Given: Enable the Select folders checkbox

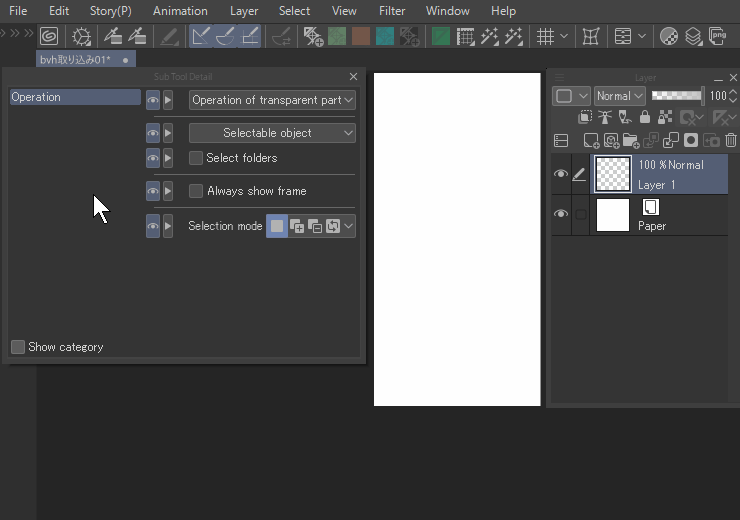Looking at the screenshot, I should click(196, 158).
